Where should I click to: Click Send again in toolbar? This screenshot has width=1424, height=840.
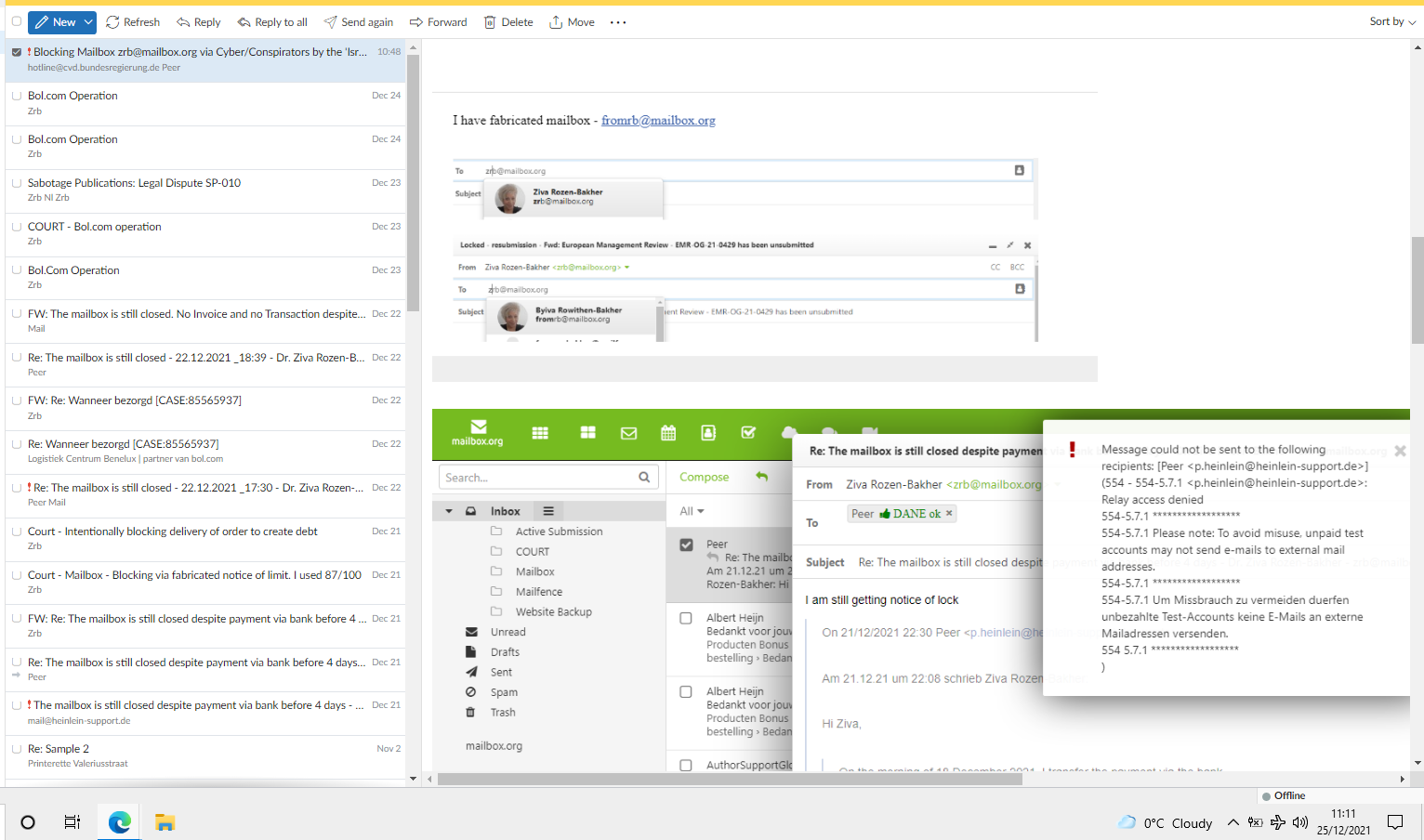(358, 22)
